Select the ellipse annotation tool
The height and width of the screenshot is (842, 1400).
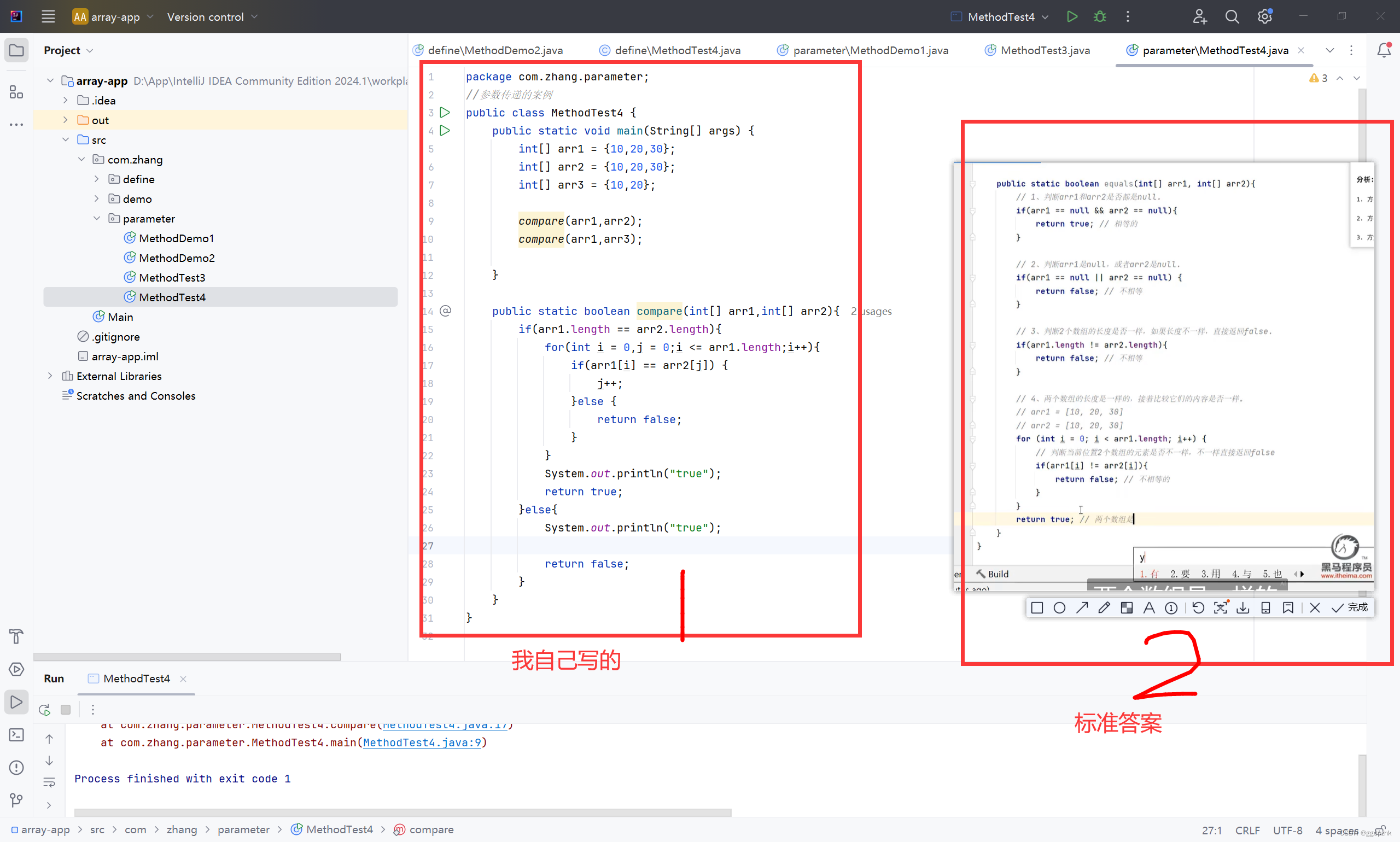(x=1059, y=607)
